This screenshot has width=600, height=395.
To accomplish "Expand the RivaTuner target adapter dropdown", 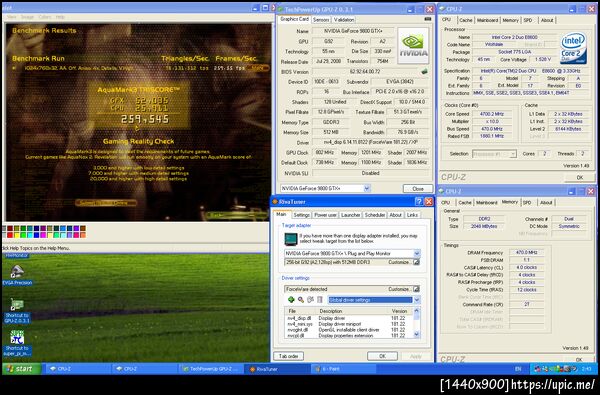I will (416, 253).
